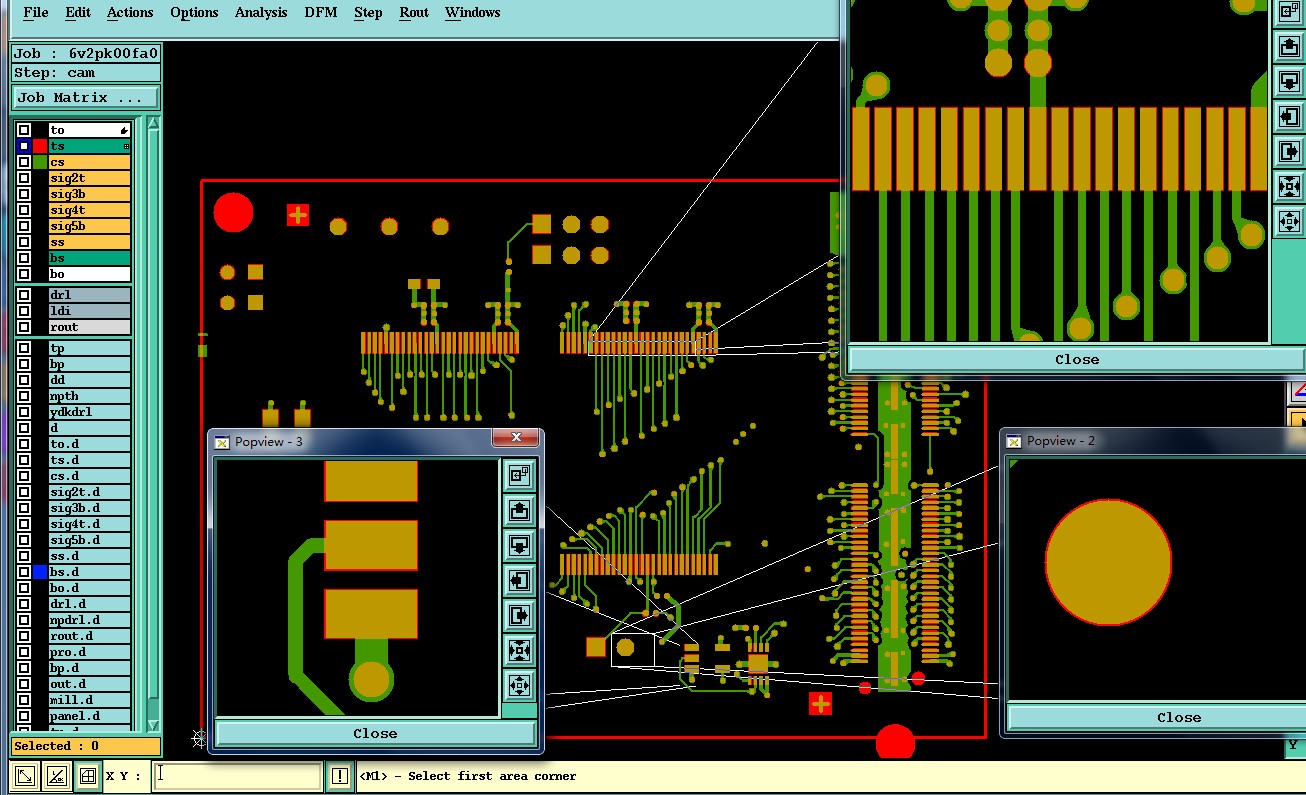
Task: Click the green color swatch for layer 'cs'
Action: tap(40, 162)
